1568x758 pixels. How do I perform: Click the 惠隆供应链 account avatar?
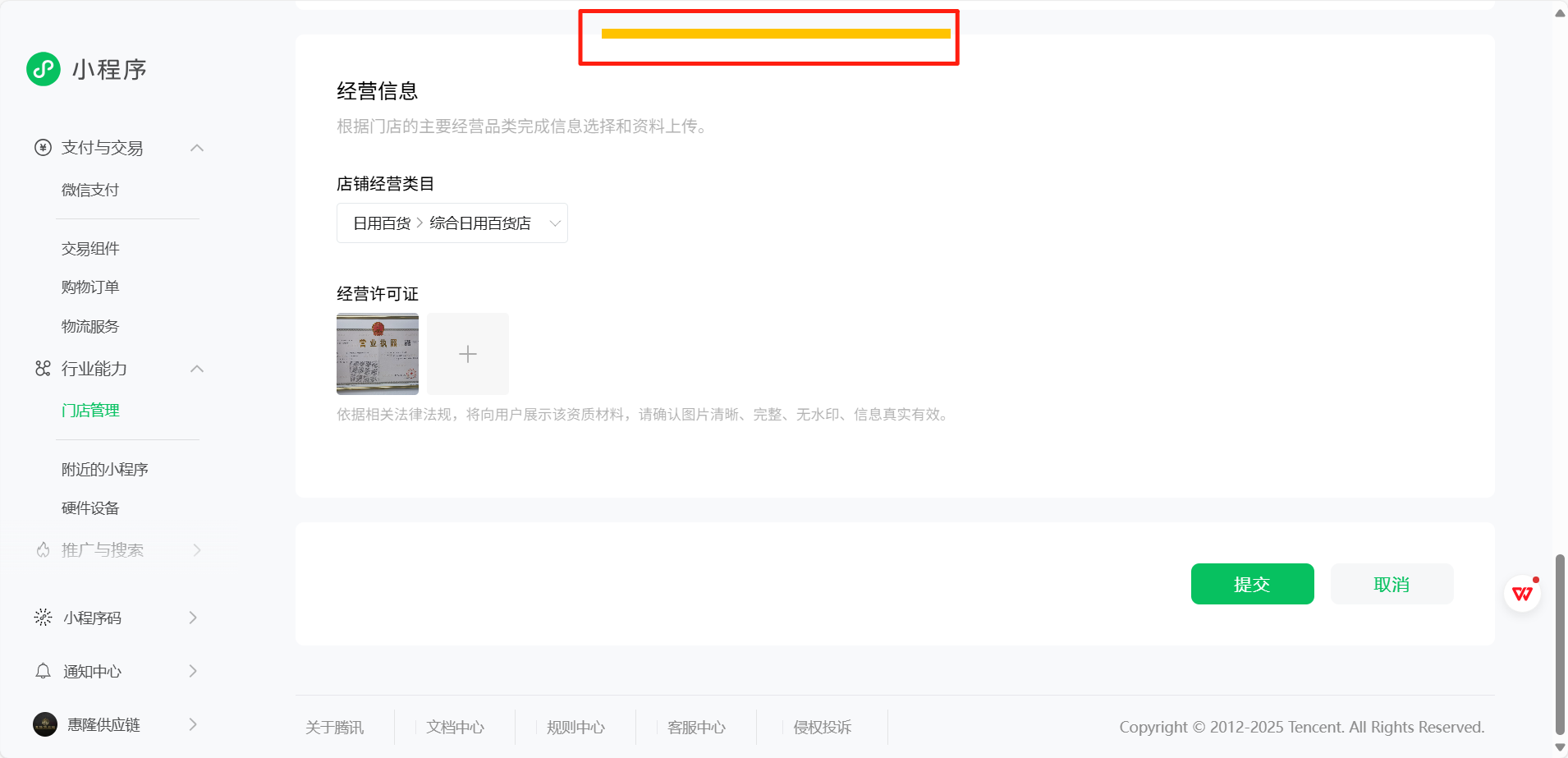(45, 724)
